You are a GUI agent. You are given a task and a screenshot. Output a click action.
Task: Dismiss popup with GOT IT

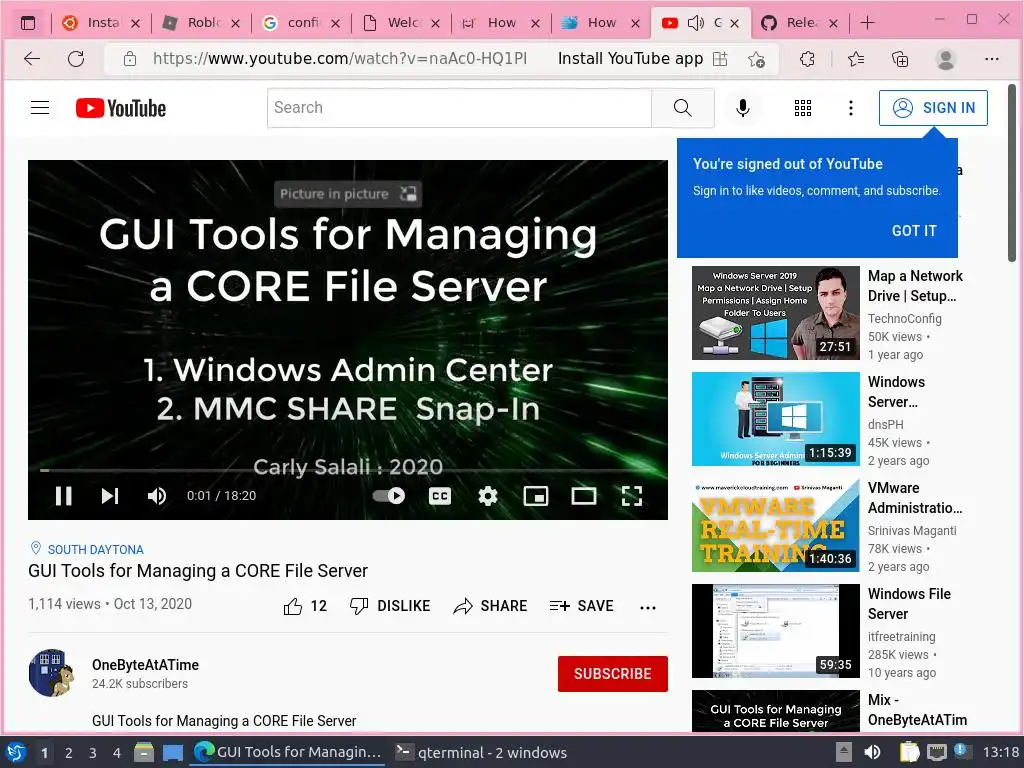coord(914,231)
